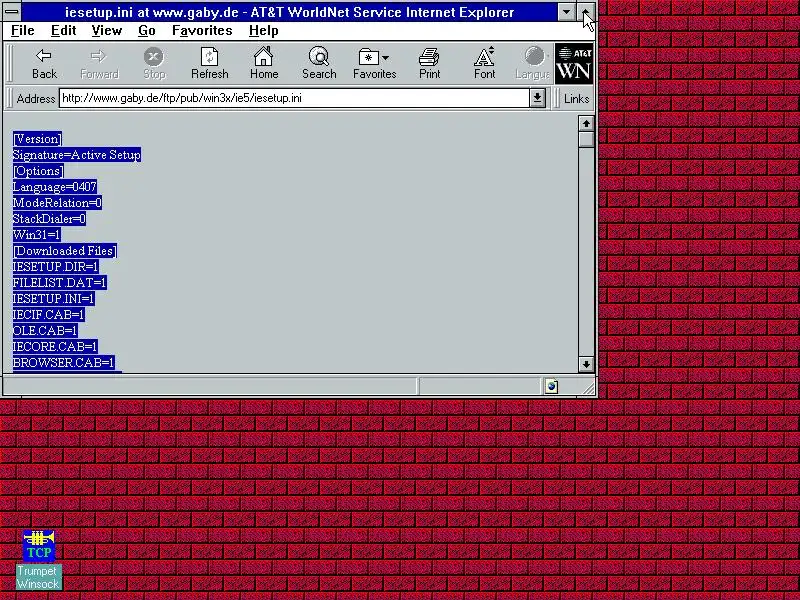Click the ModeRelation=0 line

pos(57,203)
